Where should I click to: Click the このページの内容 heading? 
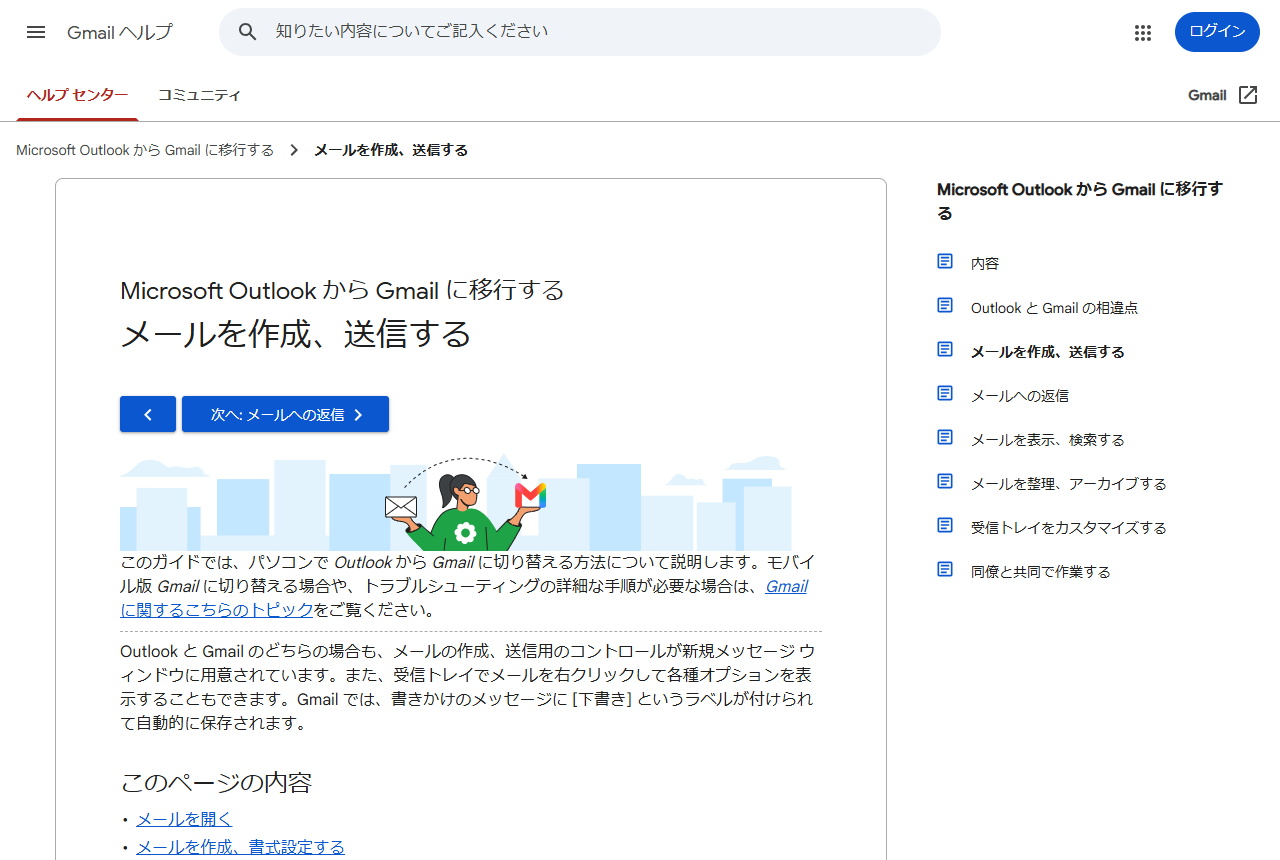(216, 782)
